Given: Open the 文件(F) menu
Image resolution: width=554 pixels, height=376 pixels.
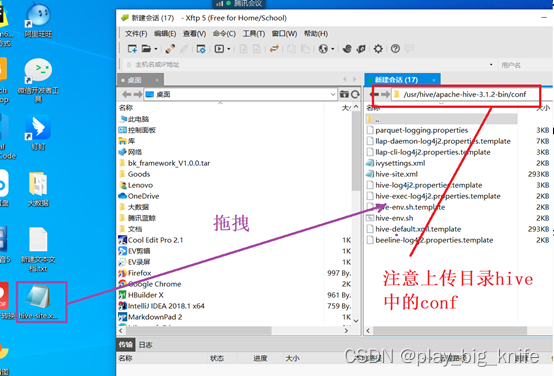Looking at the screenshot, I should coord(136,34).
